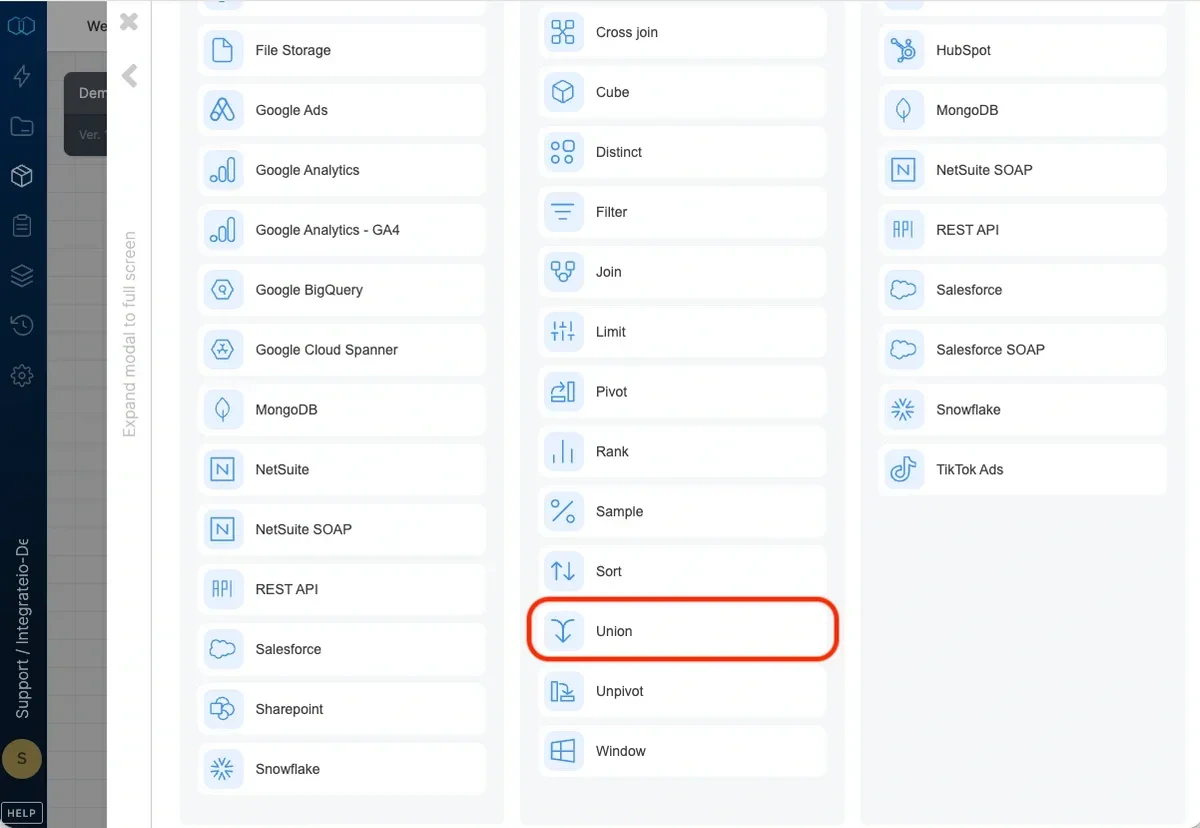Add the Limit transformation

pyautogui.click(x=682, y=332)
